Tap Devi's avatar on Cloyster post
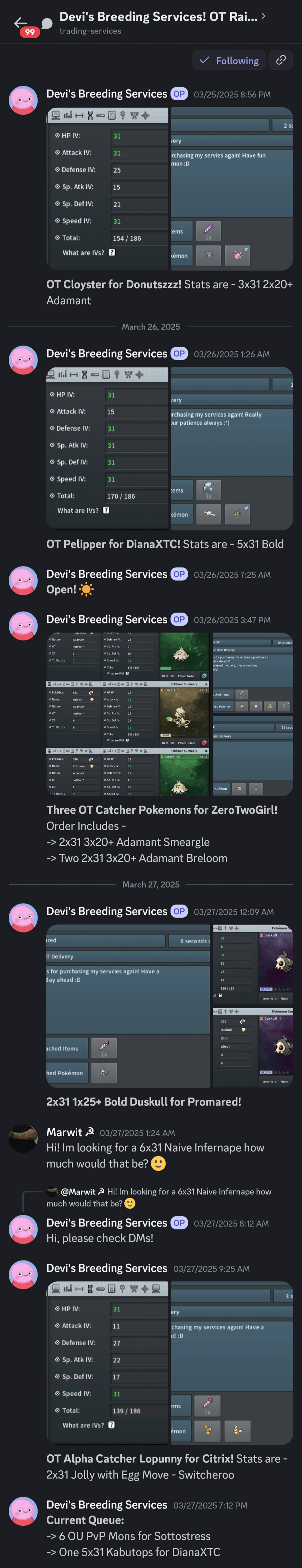The width and height of the screenshot is (302, 1568). [23, 100]
